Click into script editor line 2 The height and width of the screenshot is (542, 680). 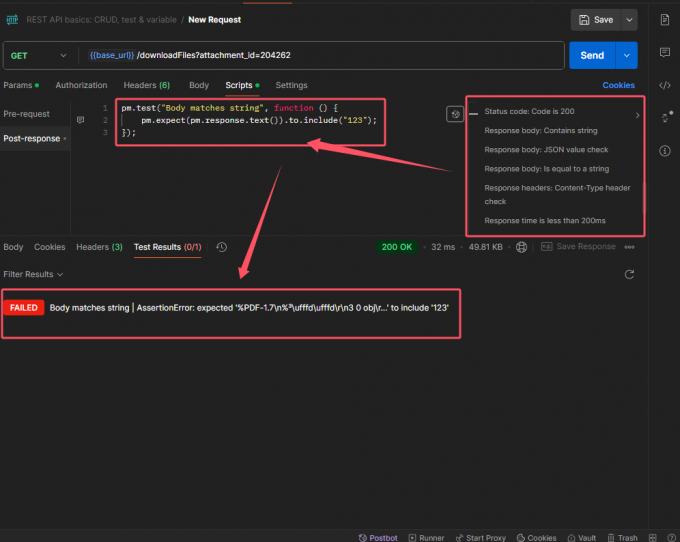258,120
